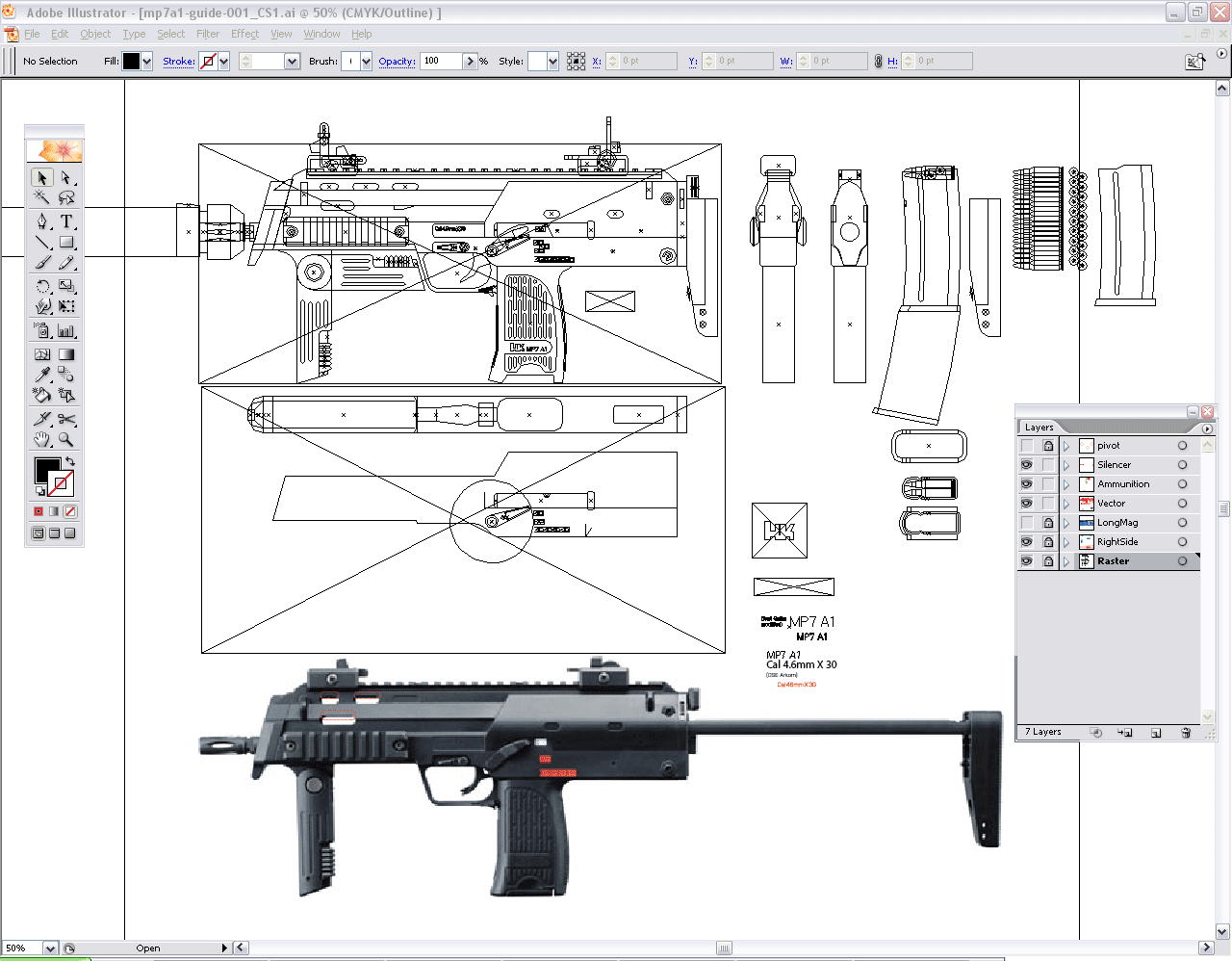This screenshot has width=1232, height=961.
Task: Click the Delete Selection trash icon in Layers
Action: (1186, 732)
